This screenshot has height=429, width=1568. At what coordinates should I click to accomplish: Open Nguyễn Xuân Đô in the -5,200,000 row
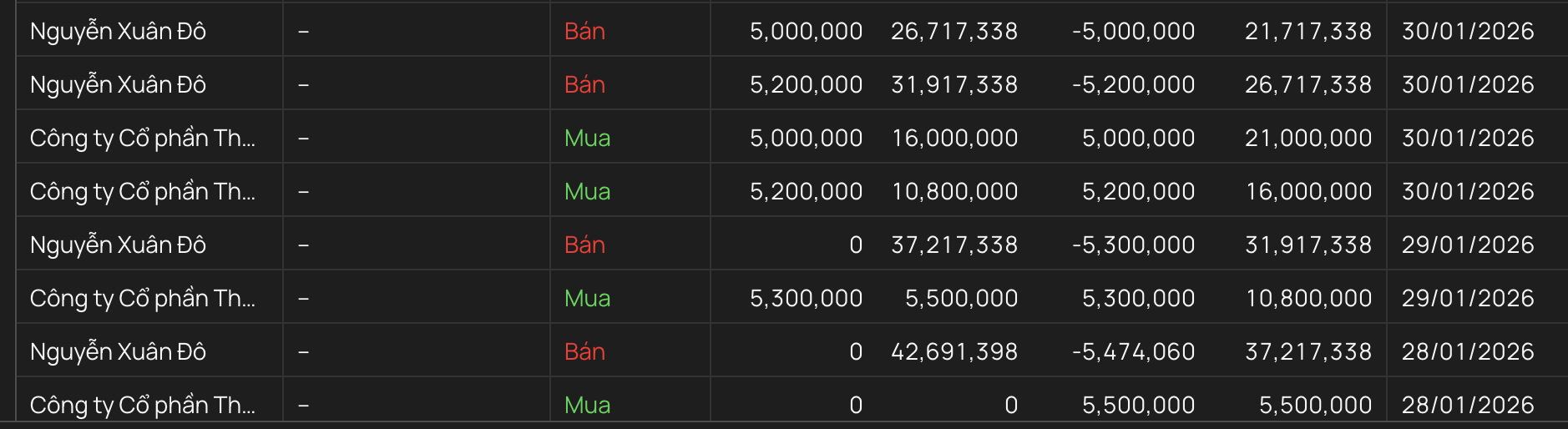pyautogui.click(x=118, y=84)
